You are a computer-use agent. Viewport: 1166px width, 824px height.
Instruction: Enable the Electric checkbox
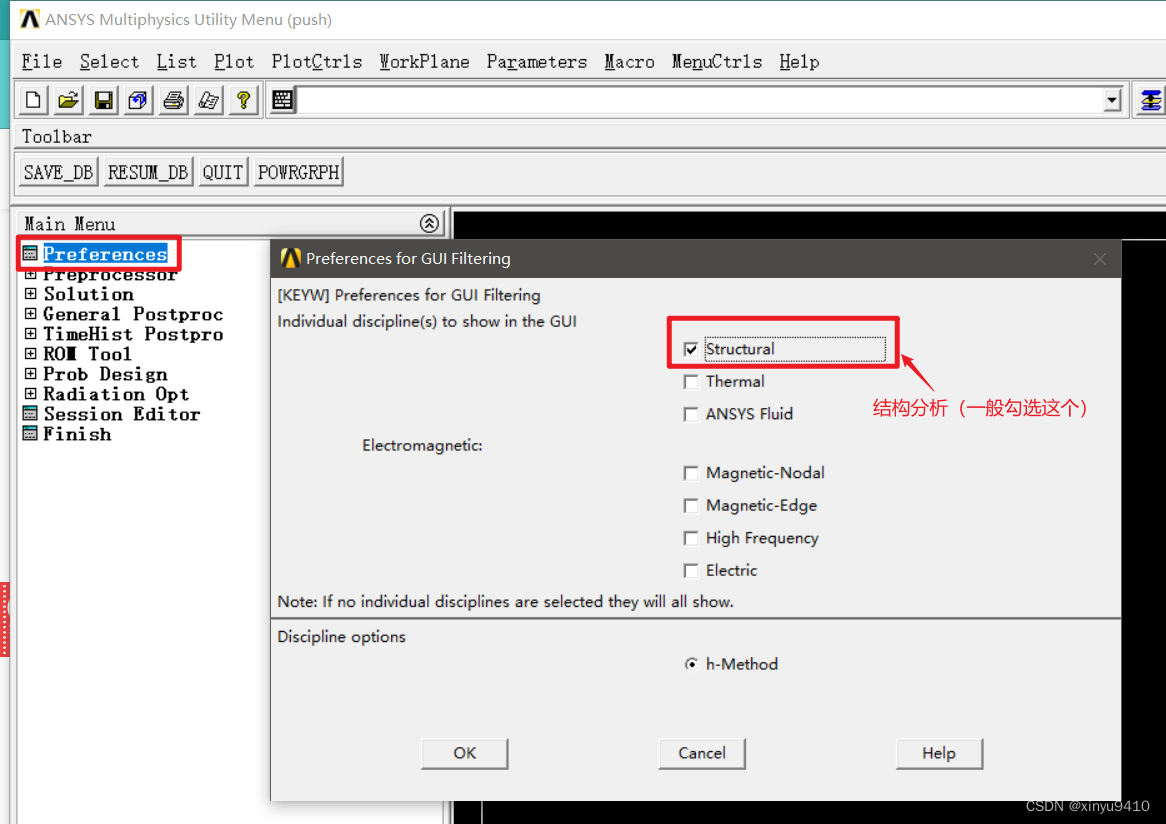[x=691, y=570]
